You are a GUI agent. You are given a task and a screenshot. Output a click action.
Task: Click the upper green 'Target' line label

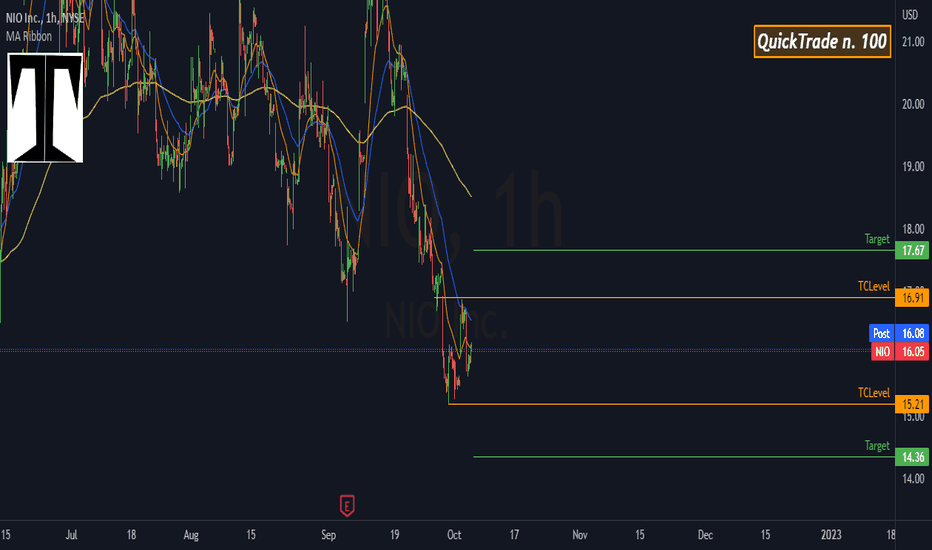[877, 239]
